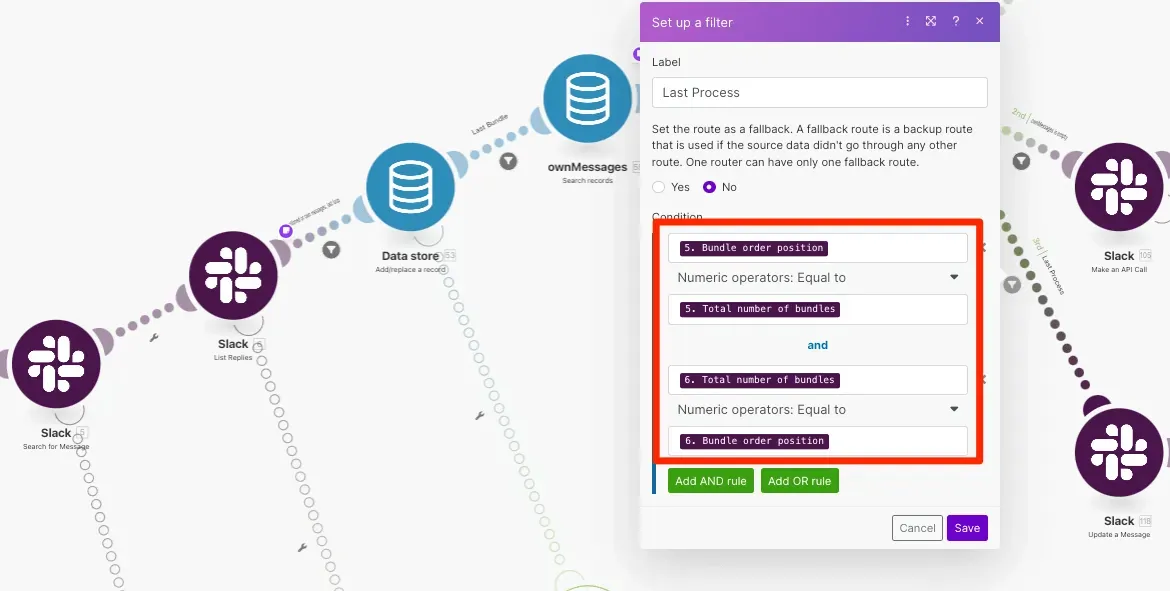Click field with 5. Bundle order position

click(818, 248)
